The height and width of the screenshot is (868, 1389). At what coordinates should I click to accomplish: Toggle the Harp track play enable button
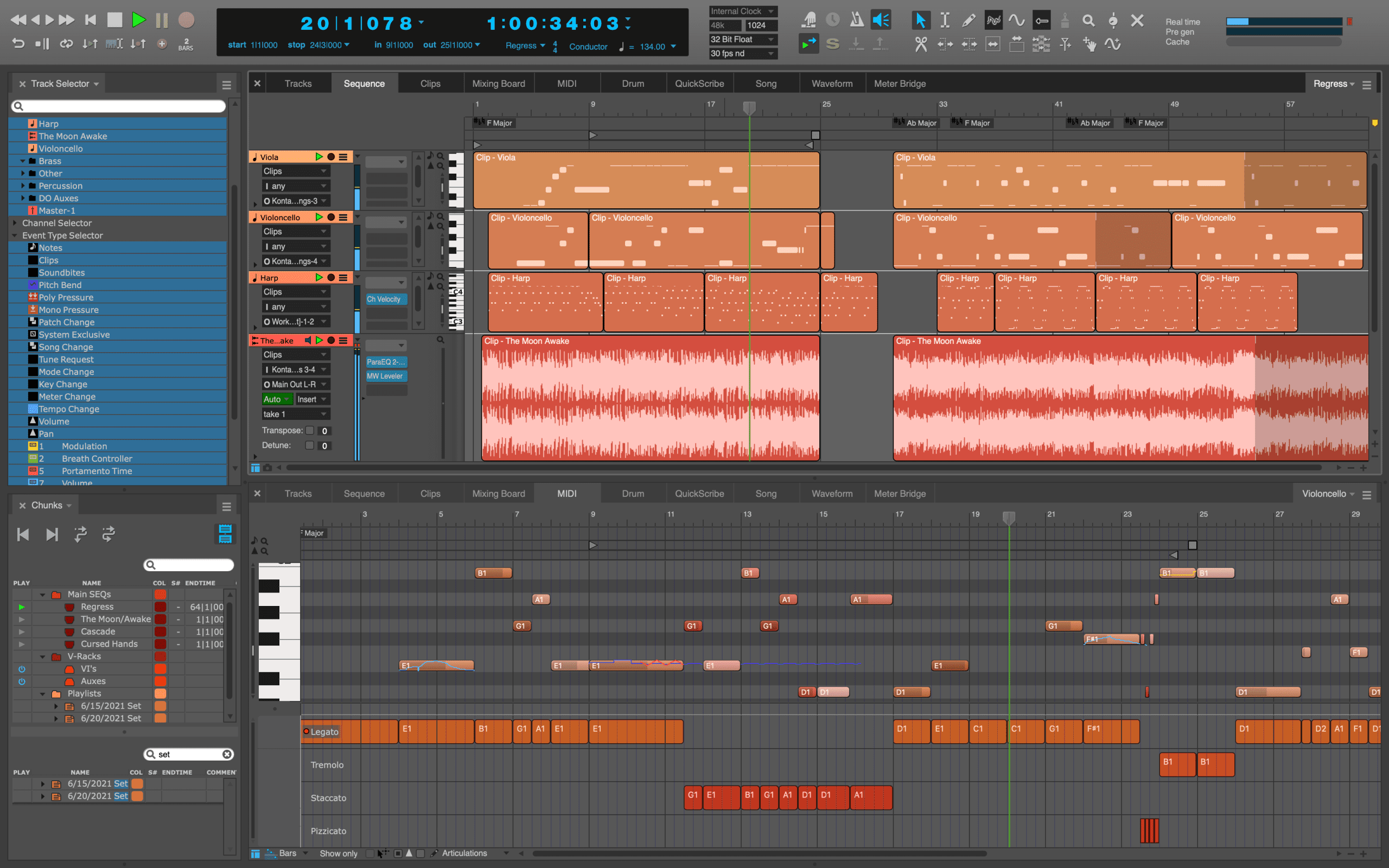pos(316,278)
